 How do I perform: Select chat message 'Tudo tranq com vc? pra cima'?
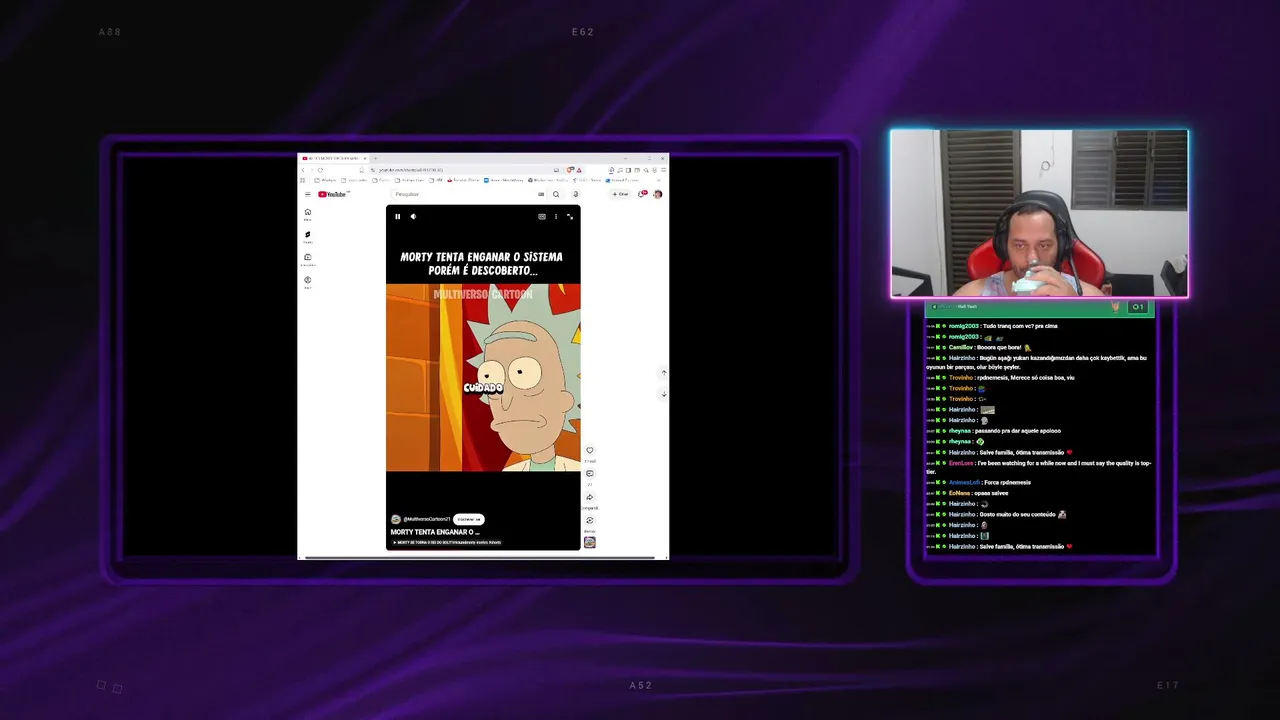point(1020,326)
